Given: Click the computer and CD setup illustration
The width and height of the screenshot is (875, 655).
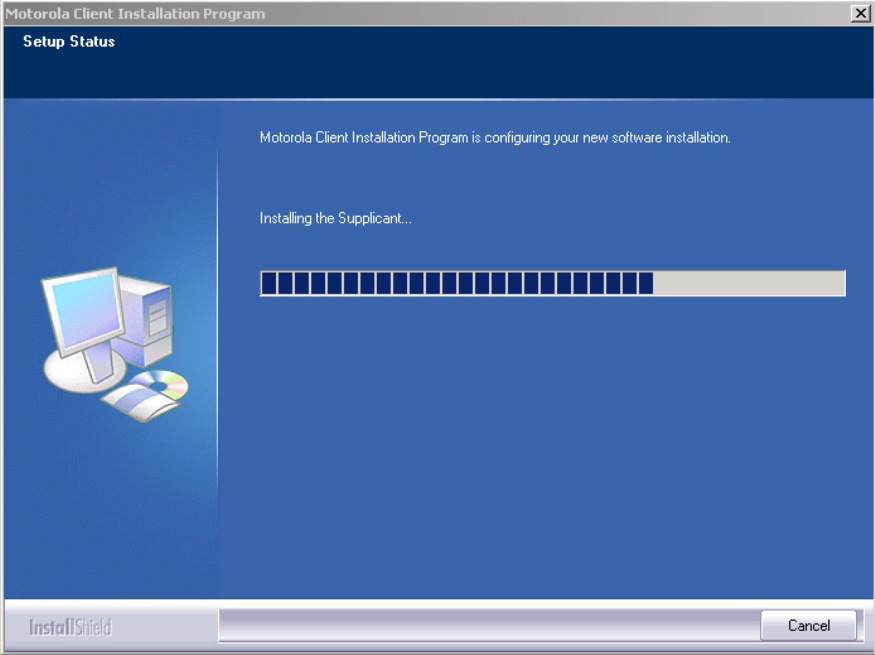Looking at the screenshot, I should pos(115,344).
